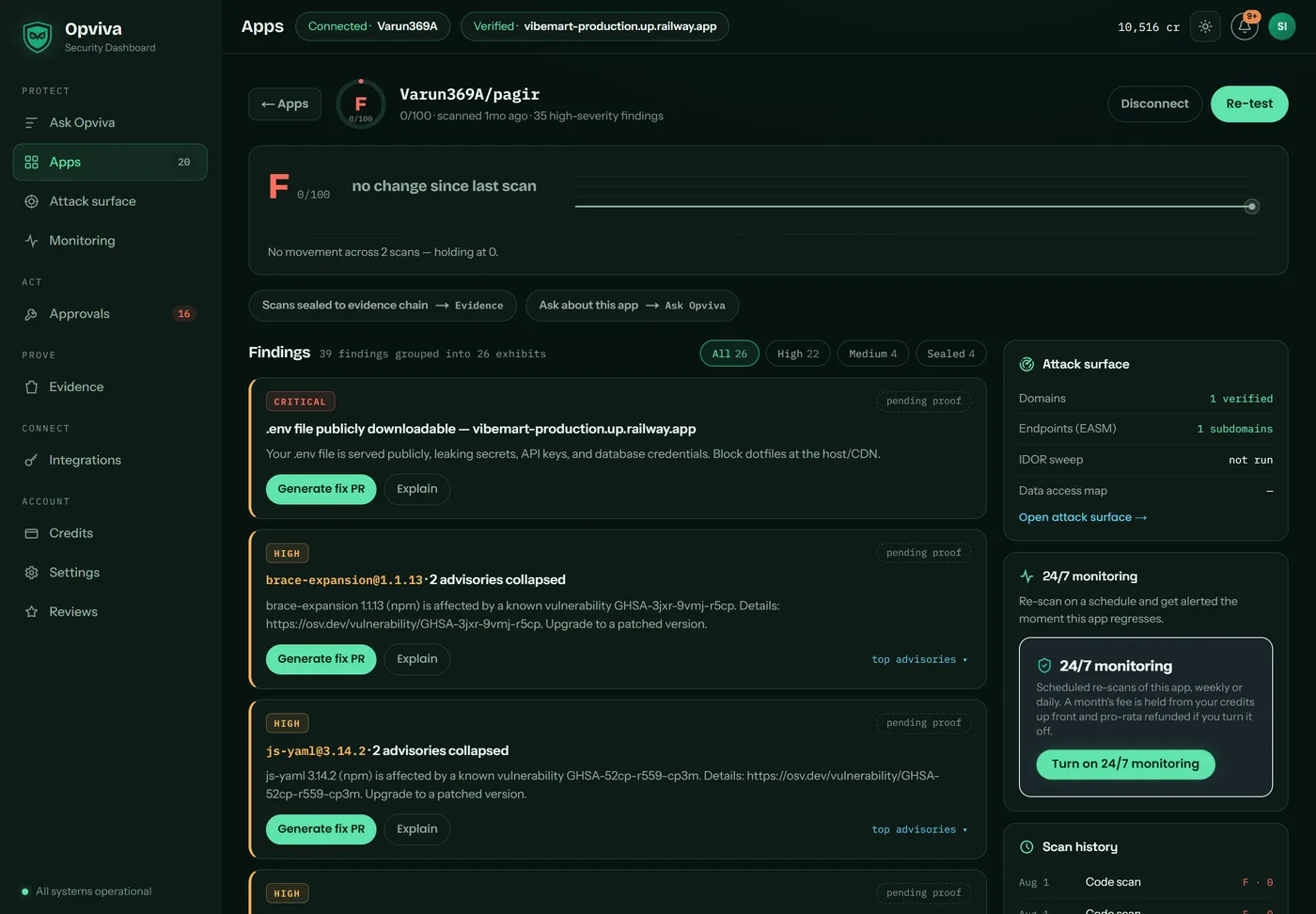Toggle the light/dark theme sun icon
Viewport: 1316px width, 914px height.
coord(1205,26)
